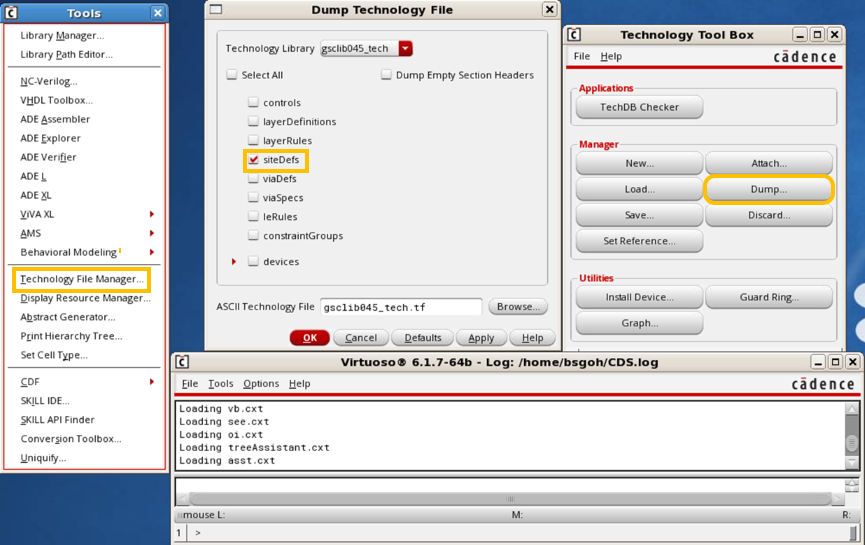
Task: Click Set Reference button
Action: coord(639,241)
